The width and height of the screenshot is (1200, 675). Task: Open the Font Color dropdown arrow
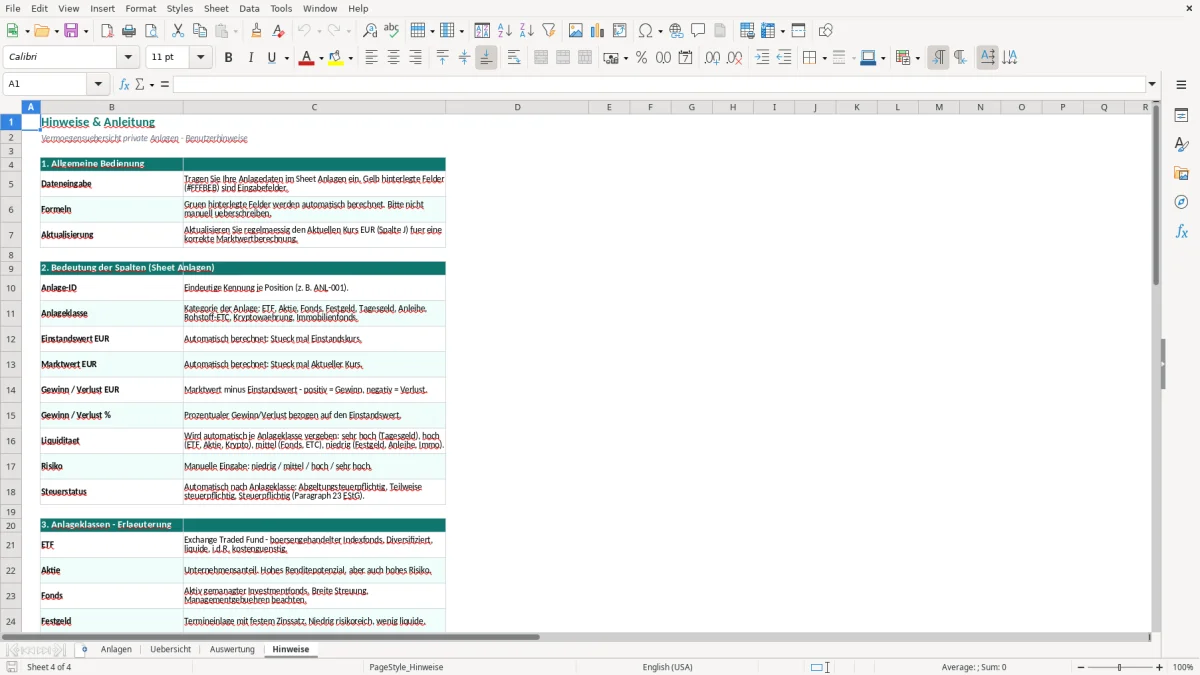[322, 58]
